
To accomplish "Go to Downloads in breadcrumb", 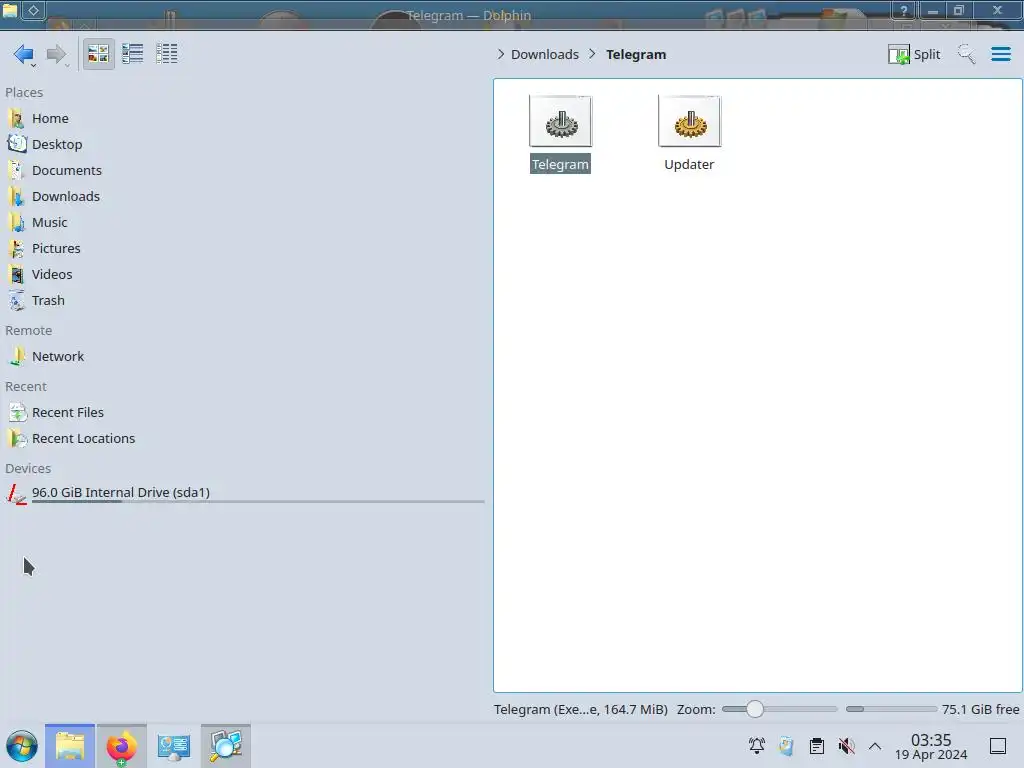I will coord(545,54).
